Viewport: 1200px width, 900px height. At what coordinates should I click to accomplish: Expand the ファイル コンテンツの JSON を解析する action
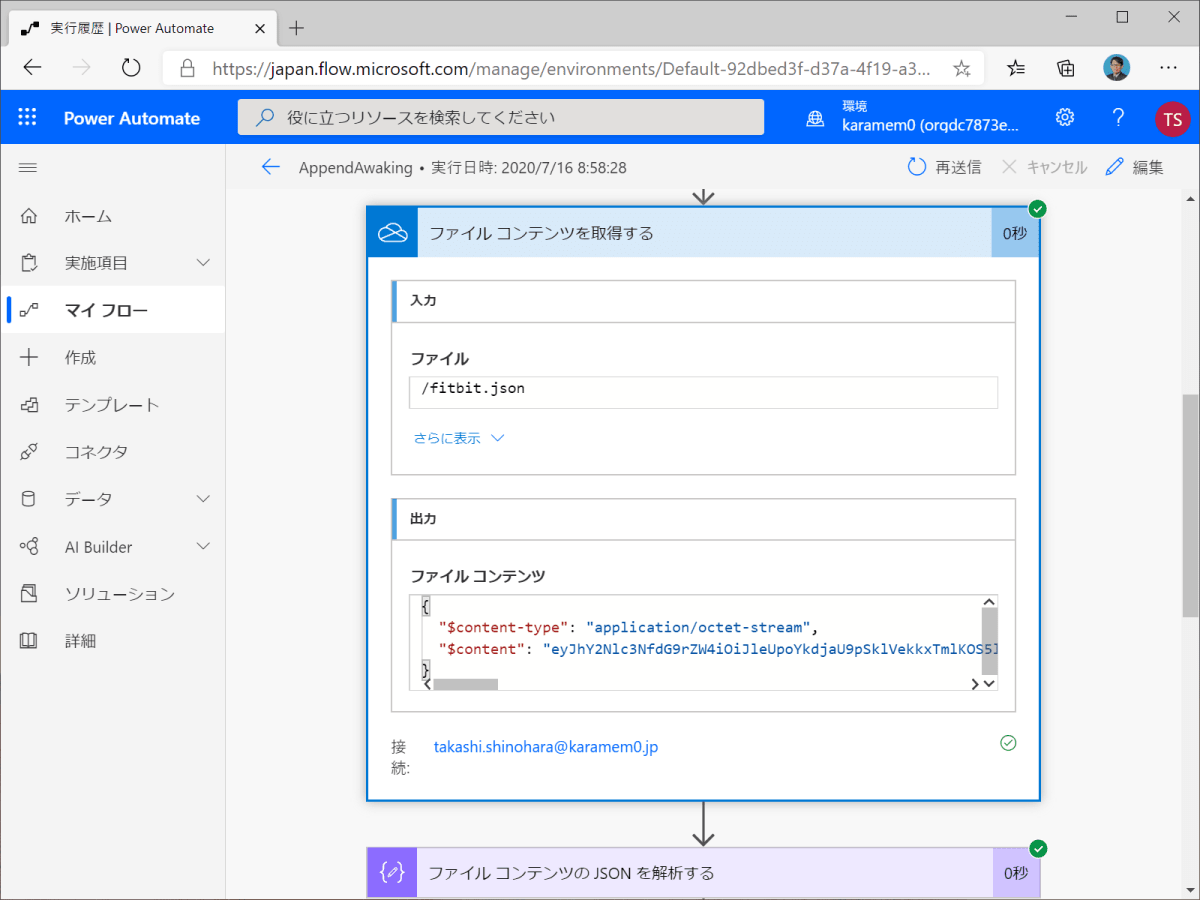[x=703, y=873]
